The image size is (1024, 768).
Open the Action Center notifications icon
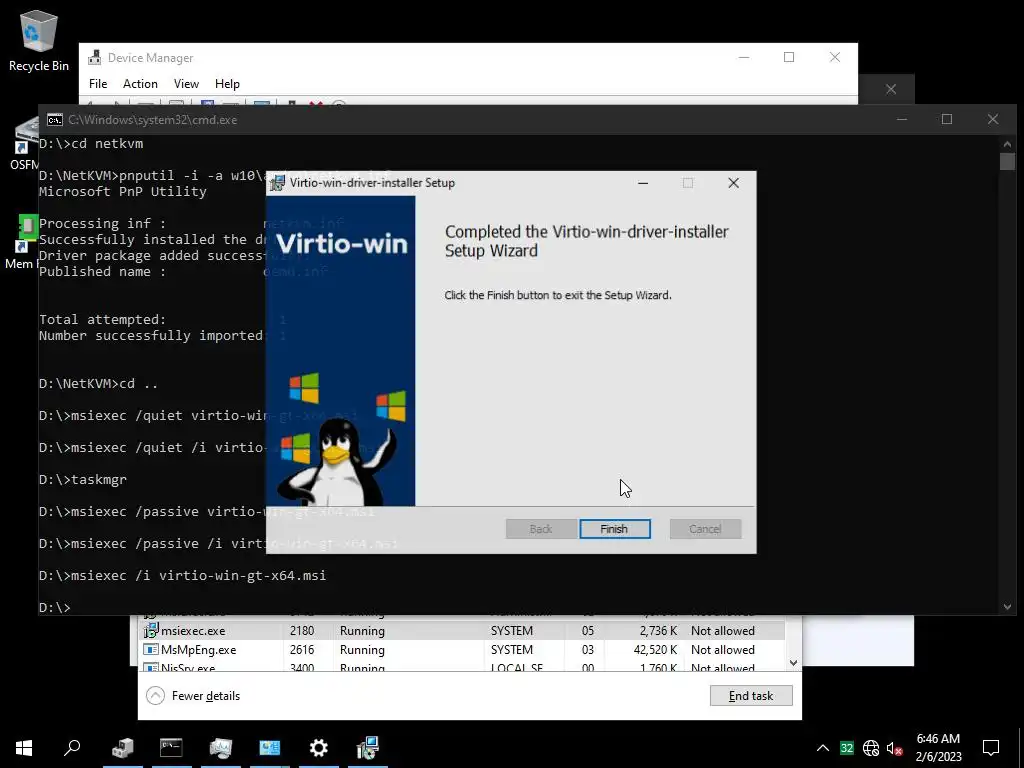coord(991,748)
